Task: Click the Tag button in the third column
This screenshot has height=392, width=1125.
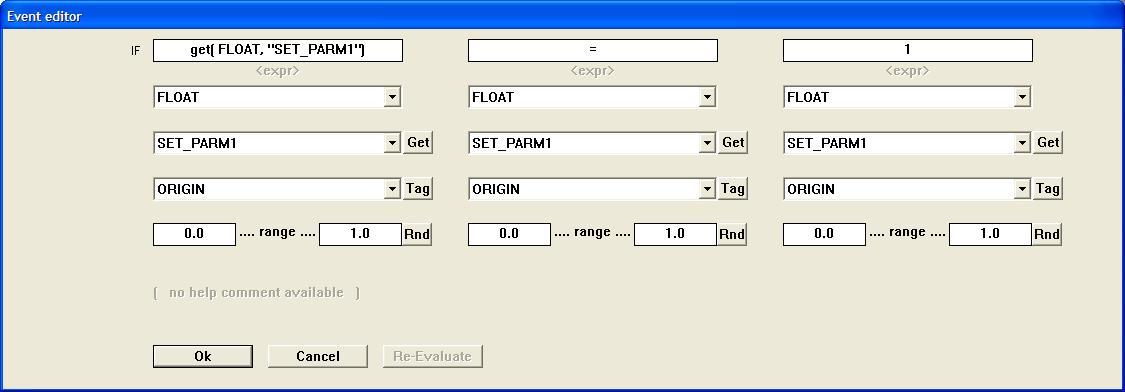Action: pyautogui.click(x=1048, y=188)
